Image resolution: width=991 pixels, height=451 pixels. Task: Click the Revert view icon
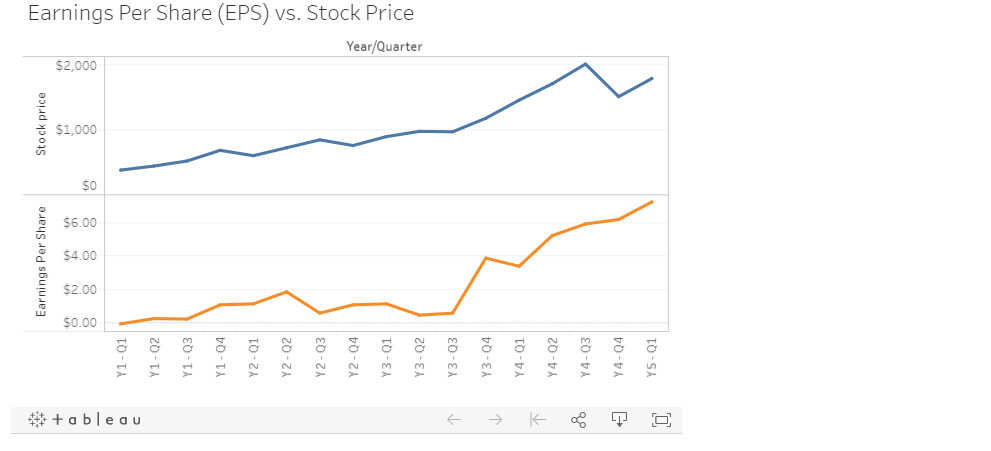click(537, 420)
